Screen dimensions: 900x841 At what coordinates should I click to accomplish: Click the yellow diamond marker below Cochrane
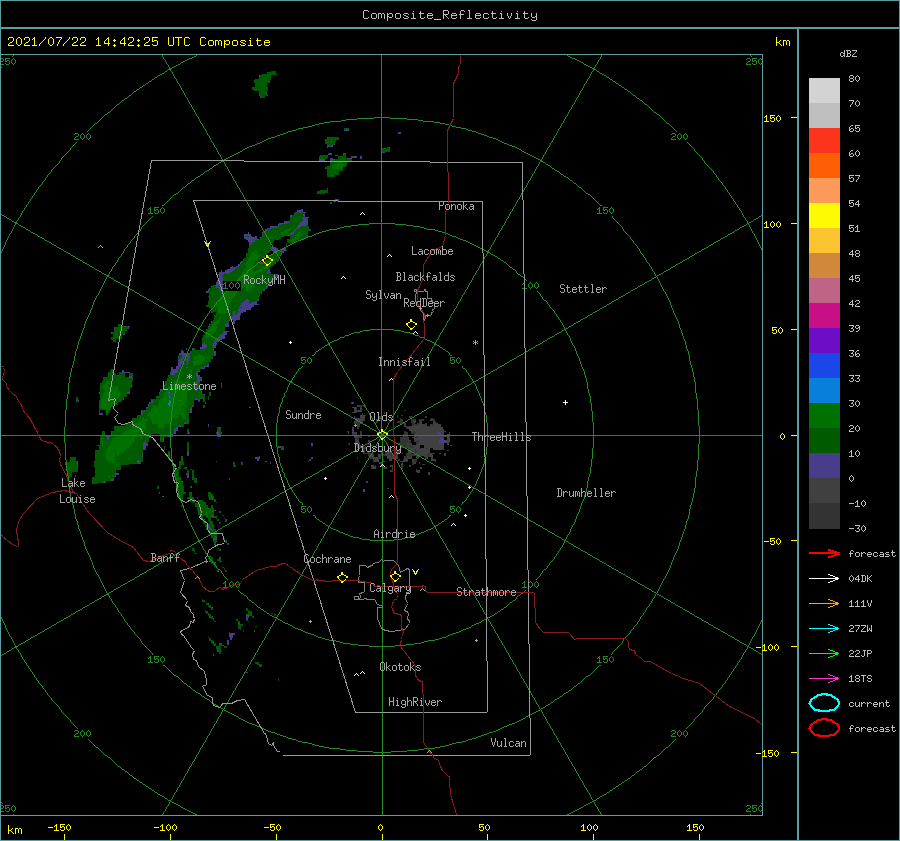click(x=343, y=578)
